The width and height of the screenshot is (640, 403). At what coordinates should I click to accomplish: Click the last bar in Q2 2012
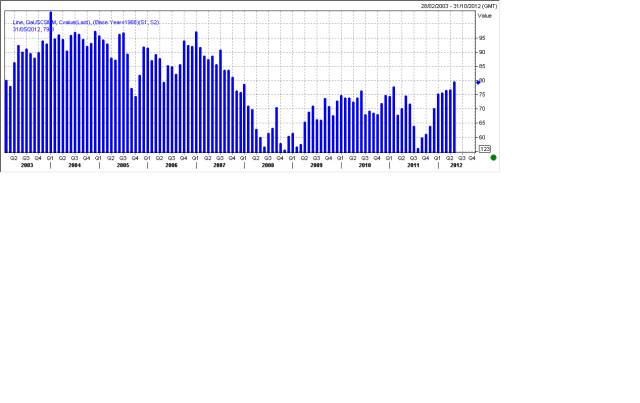(x=454, y=117)
